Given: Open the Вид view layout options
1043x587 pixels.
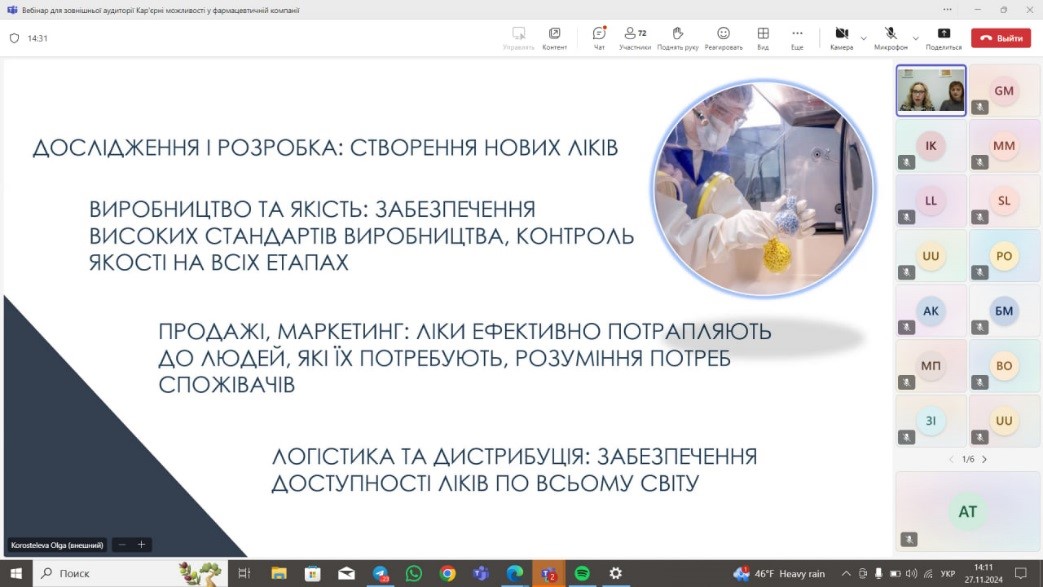Looking at the screenshot, I should point(763,38).
